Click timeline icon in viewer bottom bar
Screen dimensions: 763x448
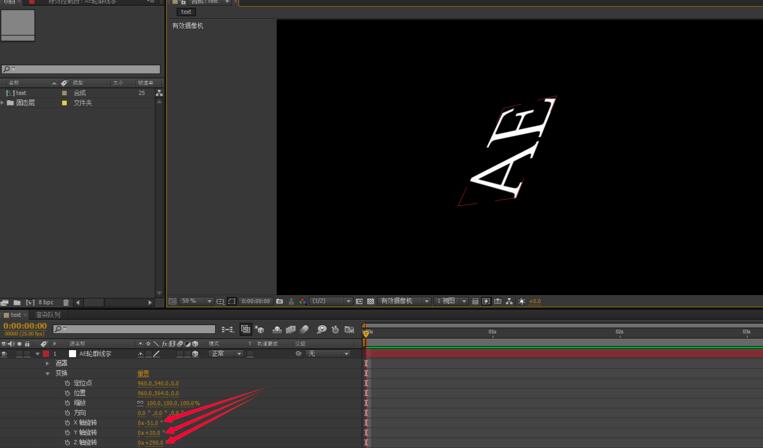coord(498,302)
